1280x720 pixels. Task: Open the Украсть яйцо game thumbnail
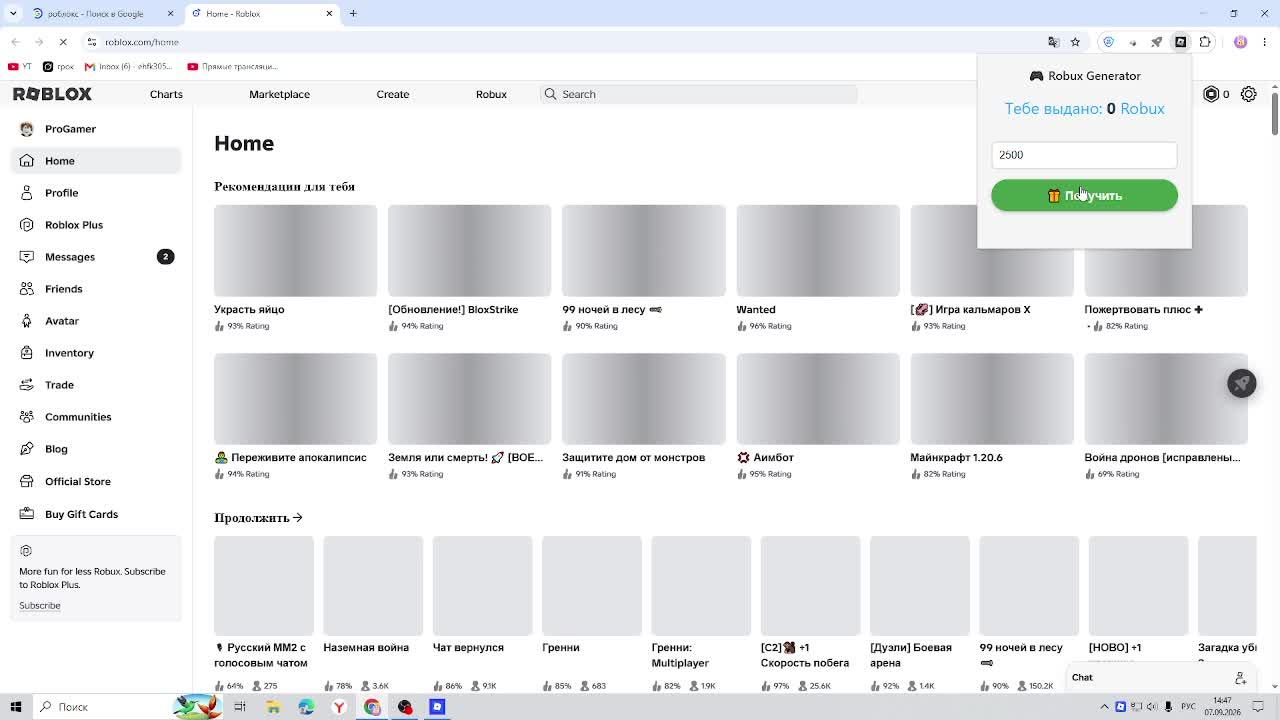click(295, 251)
